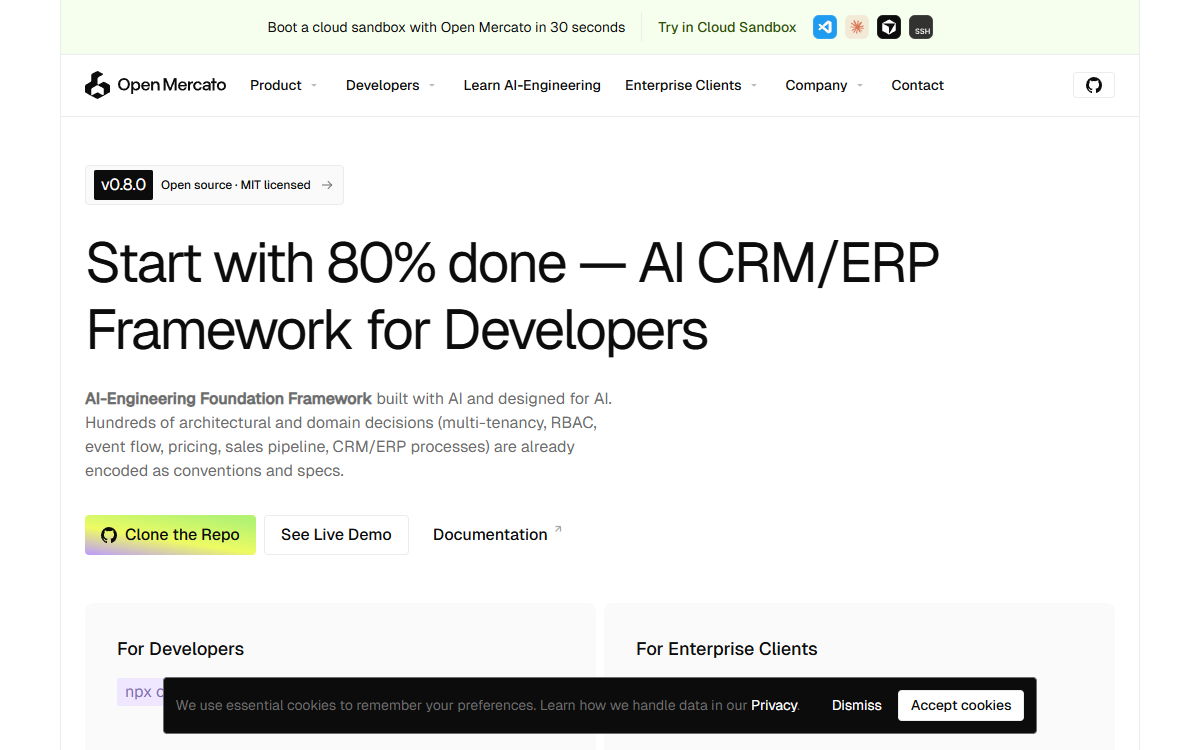
Task: Open the Enterprise Clients dropdown
Action: click(x=691, y=85)
